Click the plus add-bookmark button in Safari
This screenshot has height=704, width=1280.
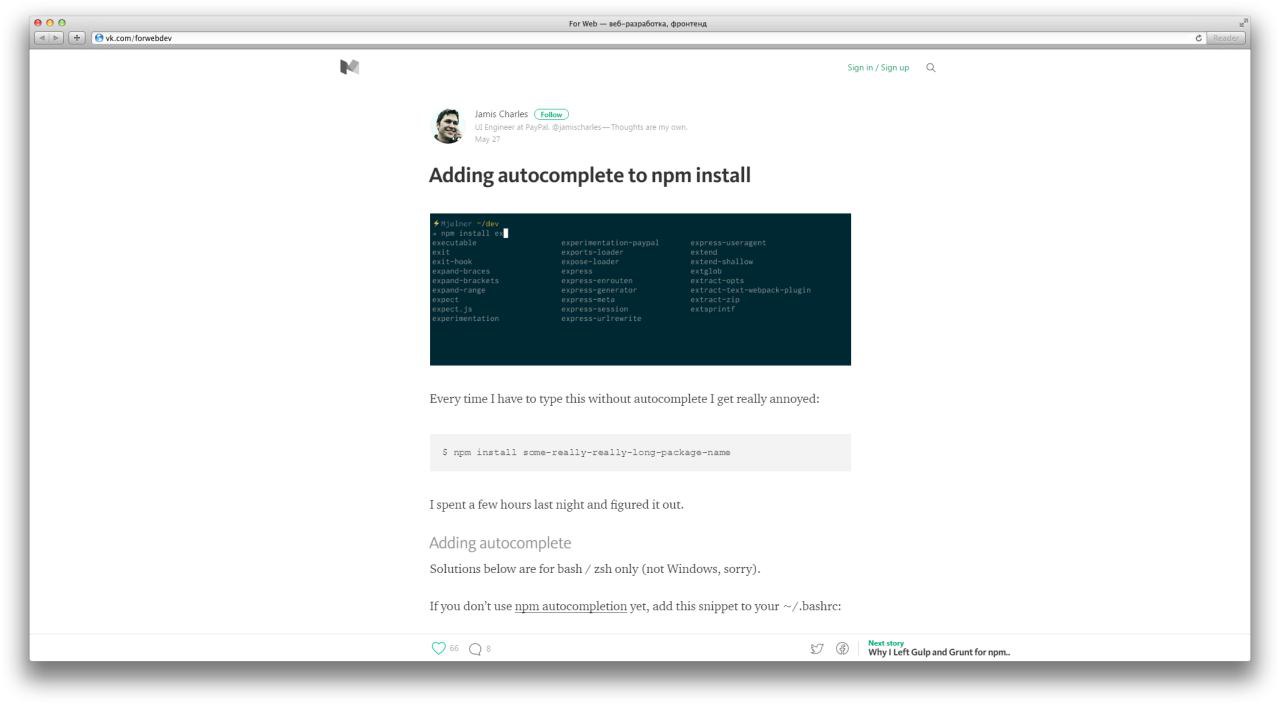(x=78, y=38)
